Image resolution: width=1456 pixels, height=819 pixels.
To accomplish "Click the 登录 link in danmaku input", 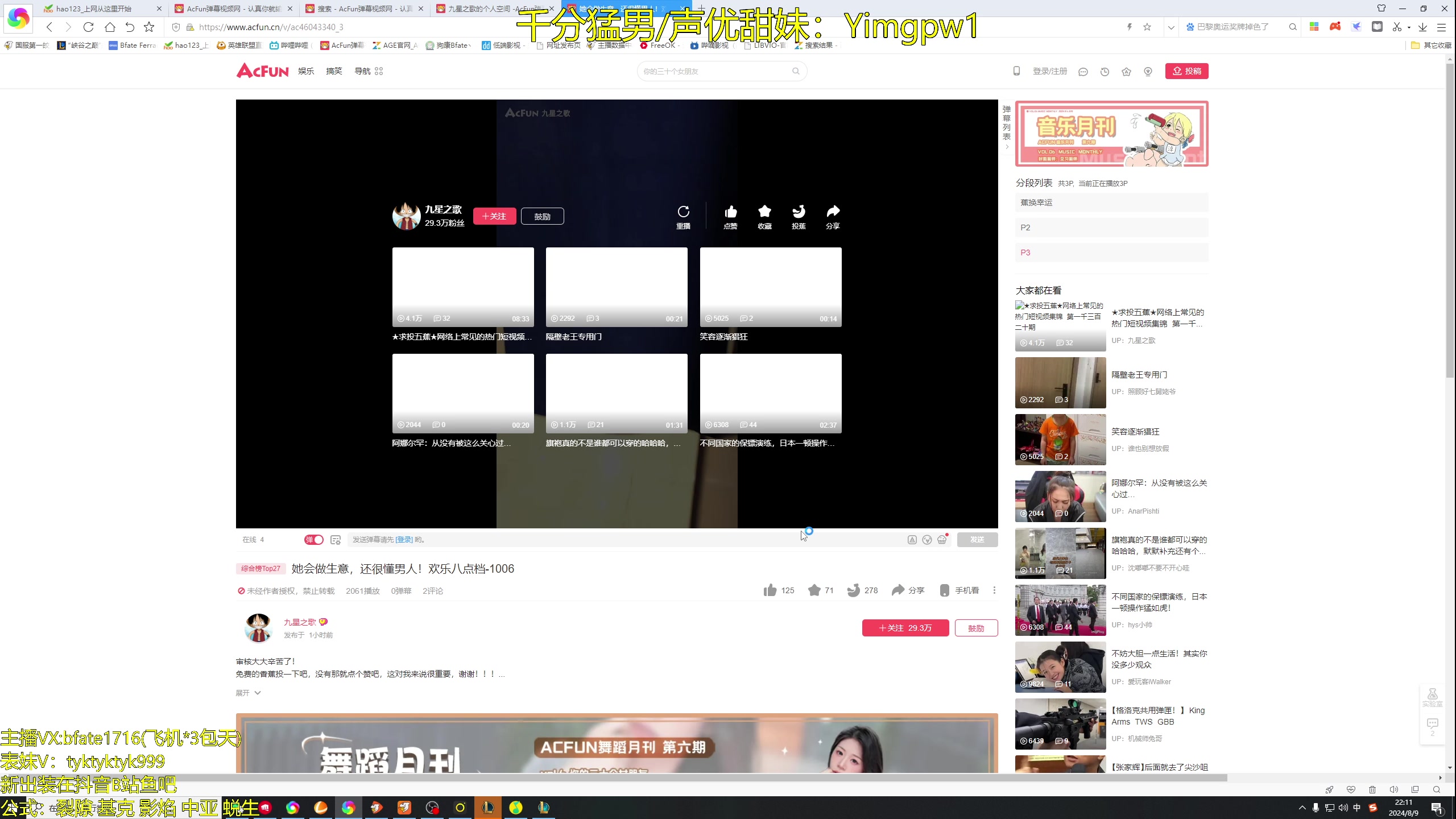I will coord(404,540).
